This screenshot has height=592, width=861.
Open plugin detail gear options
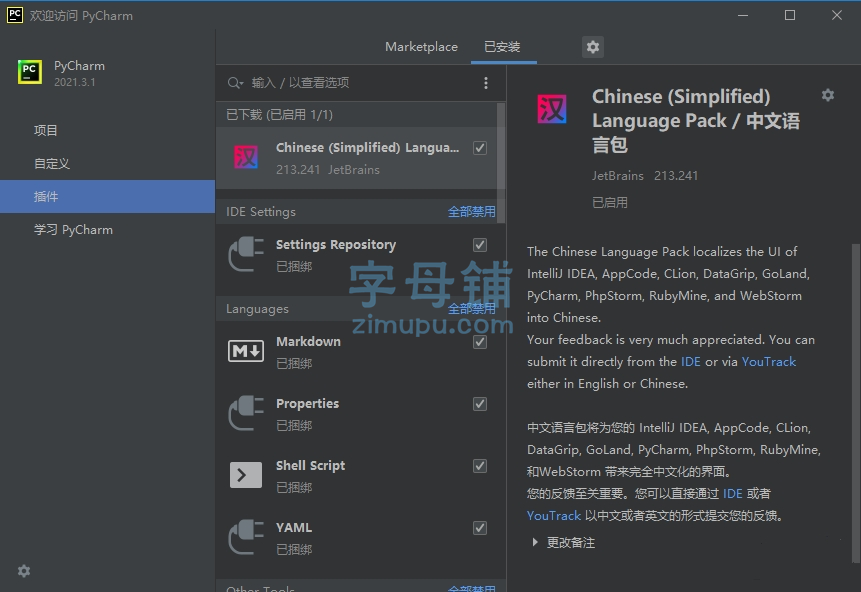(828, 96)
